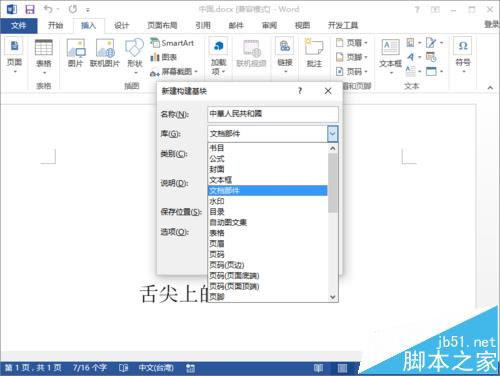Screen dimensions: 500x376
Task: Switch to the 开发工具 Developer tab
Action: (343, 25)
